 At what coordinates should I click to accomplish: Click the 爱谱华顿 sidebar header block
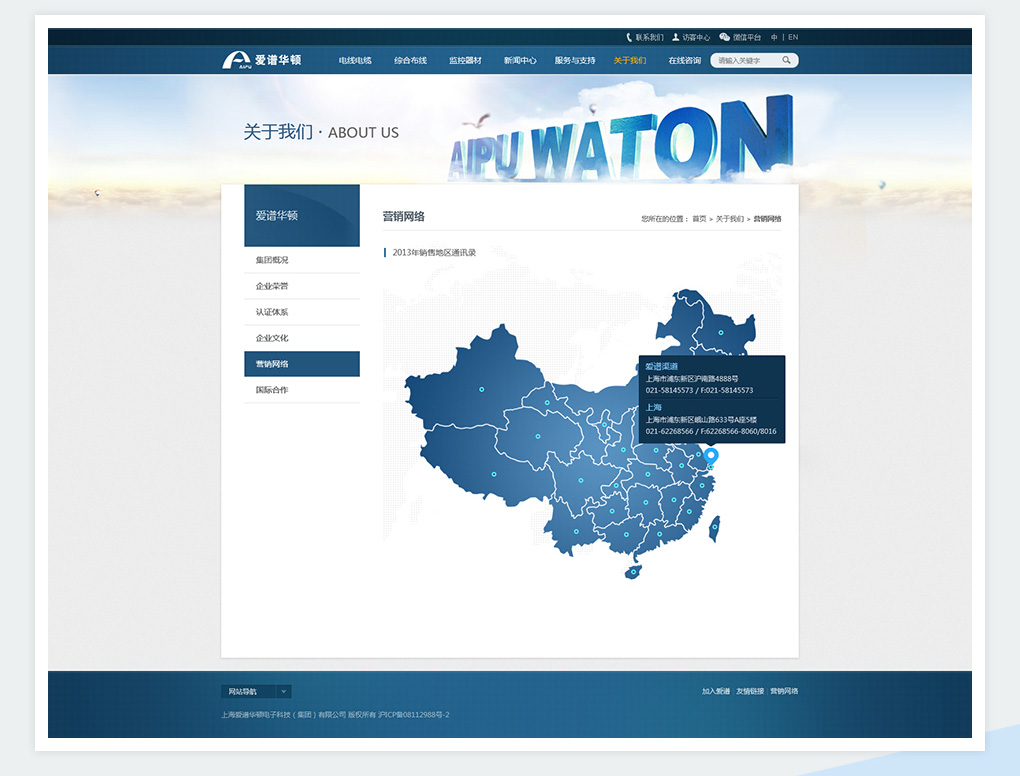[302, 215]
